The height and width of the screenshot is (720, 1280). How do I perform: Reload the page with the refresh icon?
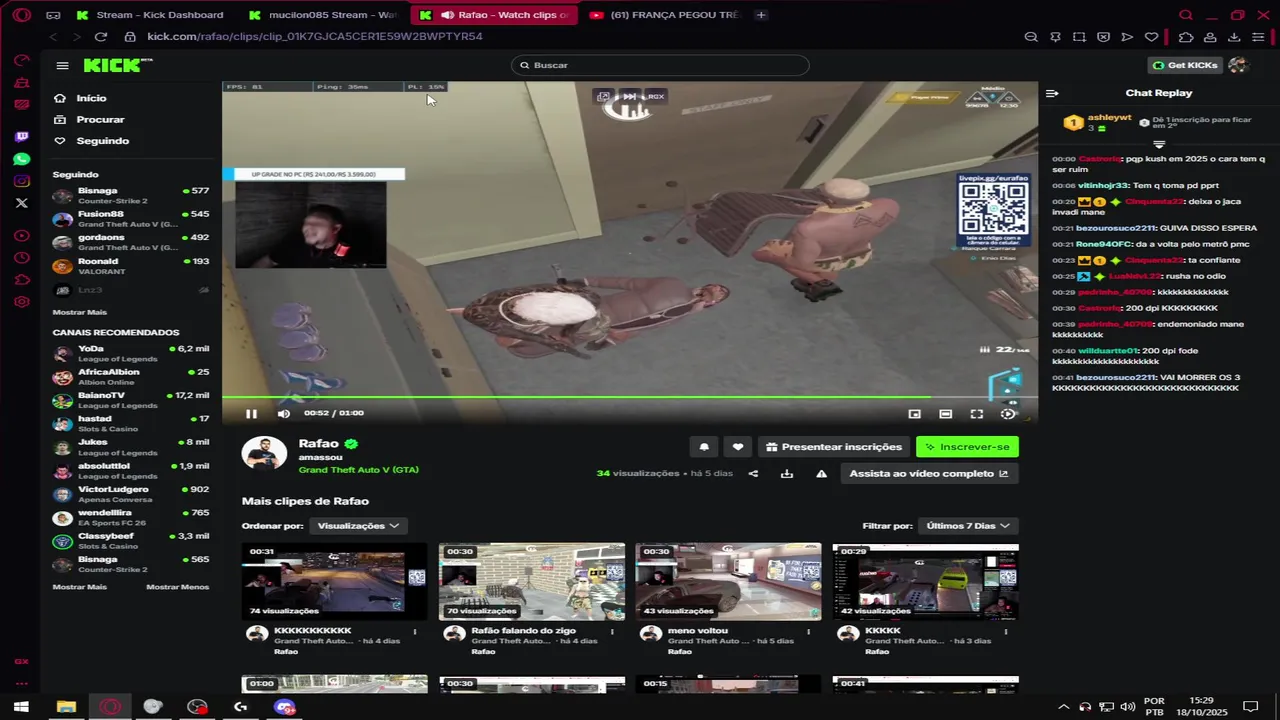pos(100,37)
